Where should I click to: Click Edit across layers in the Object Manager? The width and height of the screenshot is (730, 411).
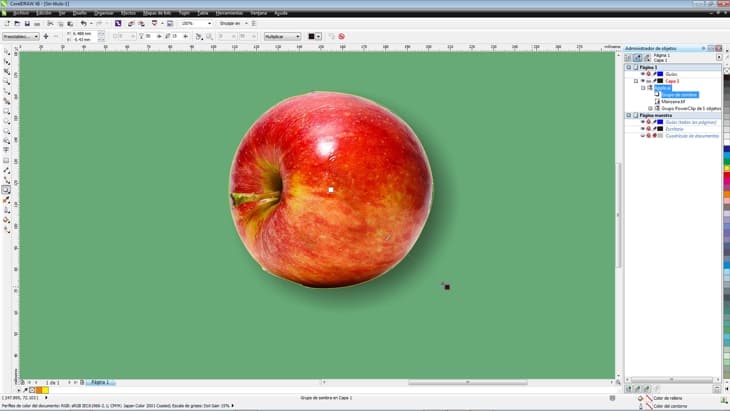(638, 57)
